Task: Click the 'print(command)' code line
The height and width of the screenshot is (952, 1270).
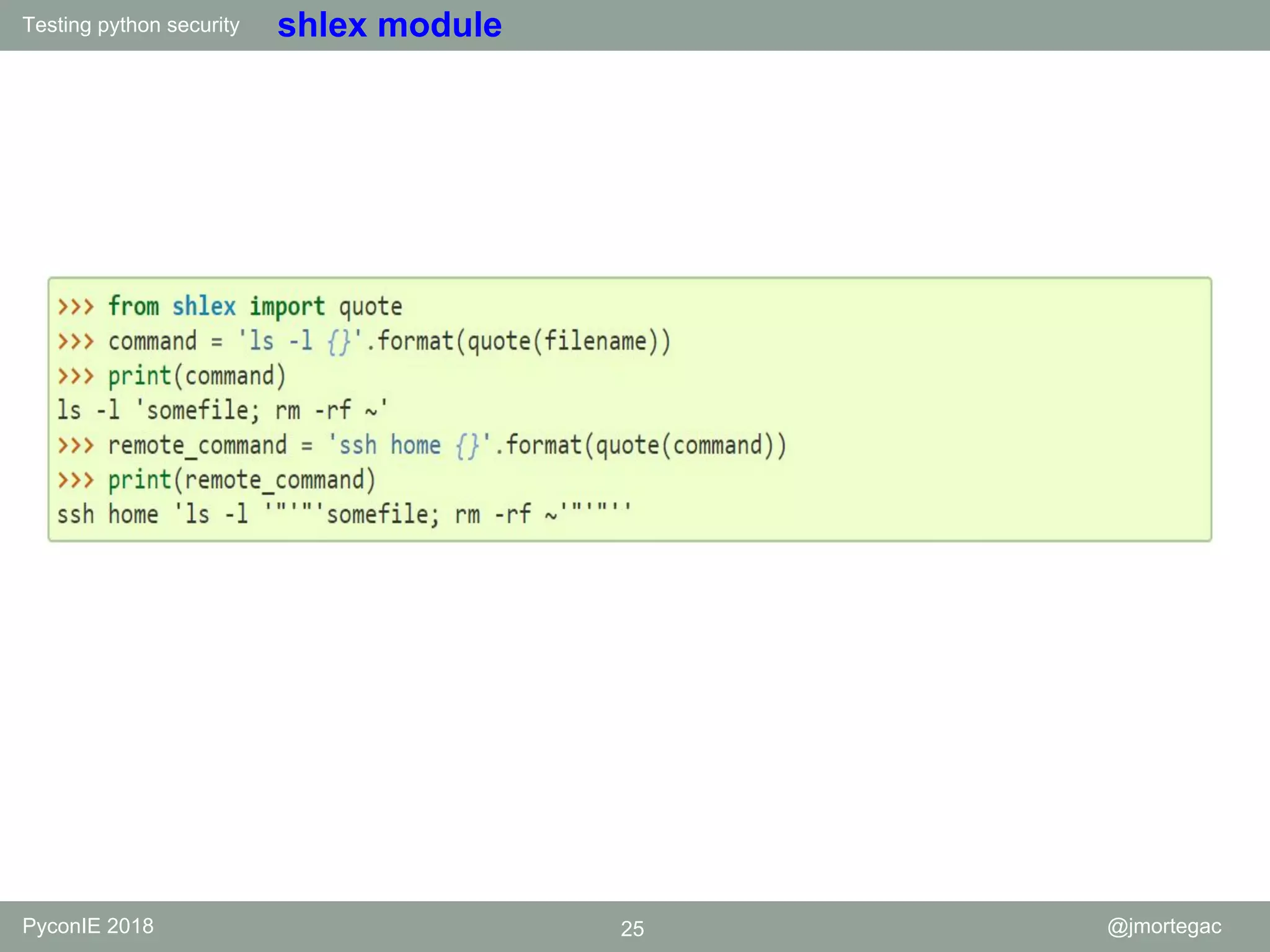Action: (172, 376)
